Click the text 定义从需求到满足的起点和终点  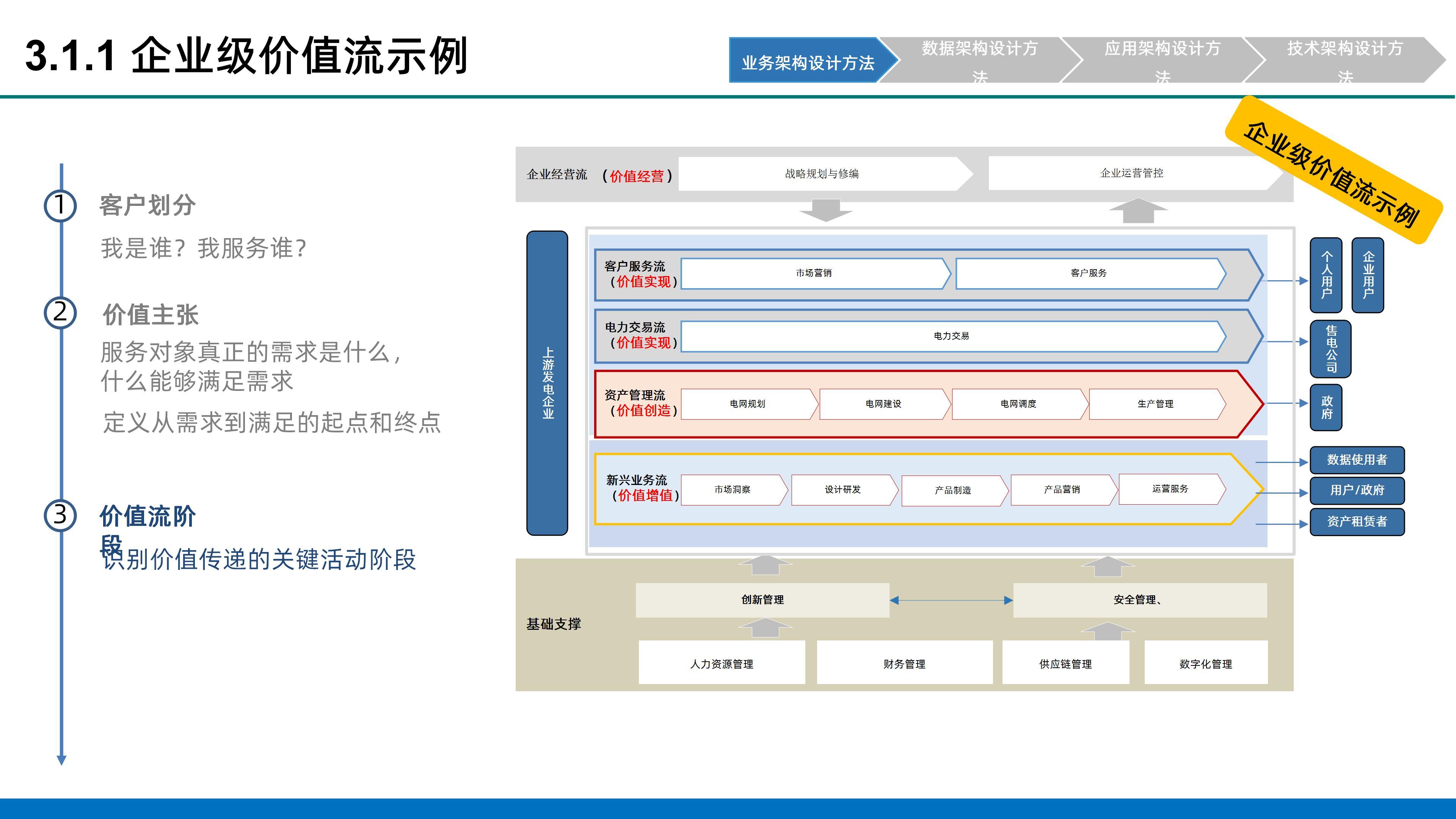[271, 423]
